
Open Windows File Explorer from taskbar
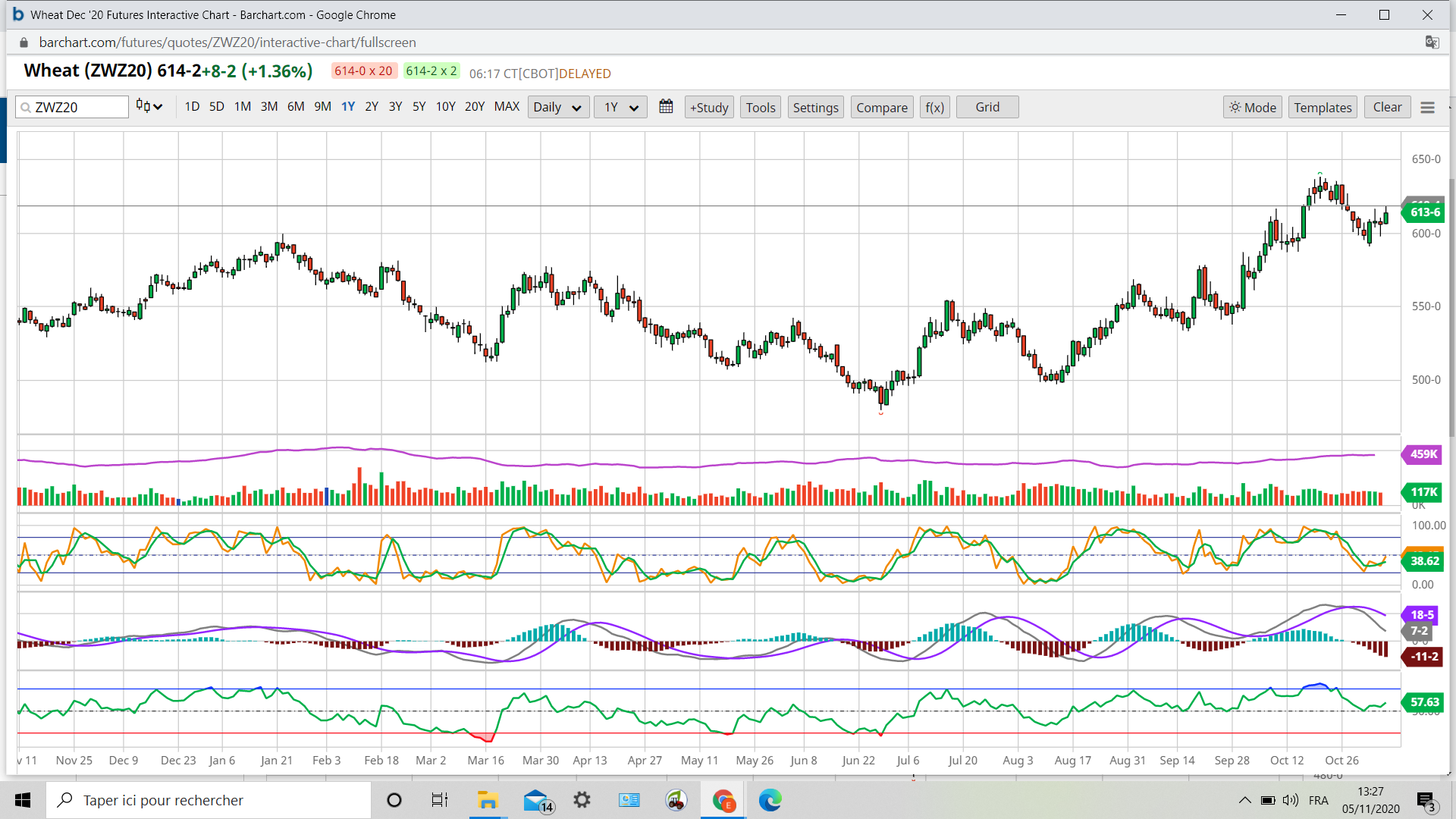point(487,800)
